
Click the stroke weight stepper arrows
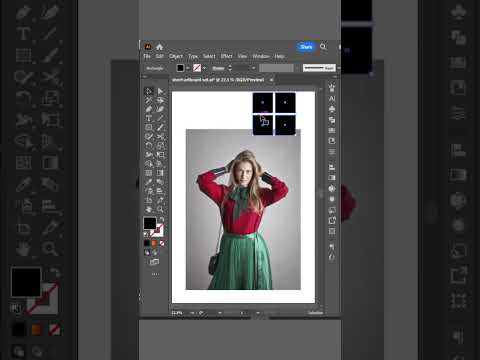[230, 68]
